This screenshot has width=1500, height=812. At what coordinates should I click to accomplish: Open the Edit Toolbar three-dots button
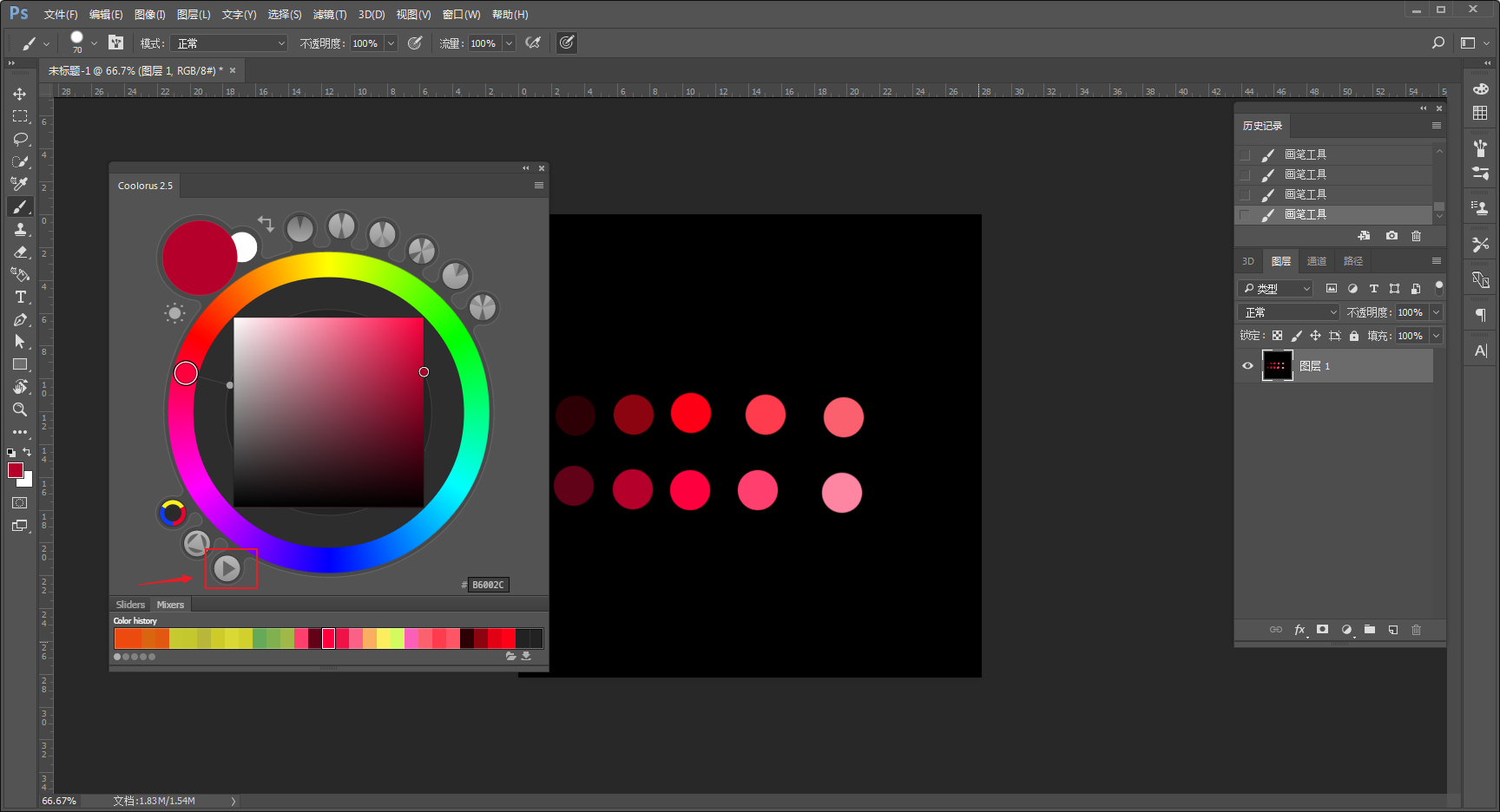pos(20,431)
